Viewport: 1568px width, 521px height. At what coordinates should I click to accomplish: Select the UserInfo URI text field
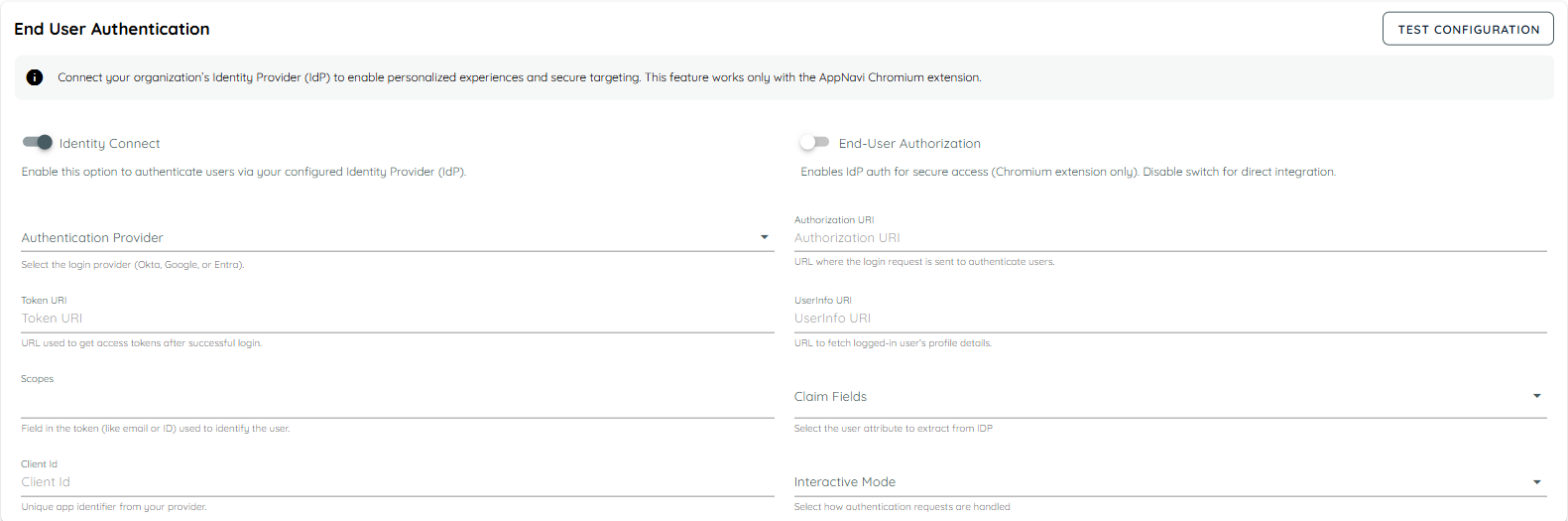click(1170, 319)
